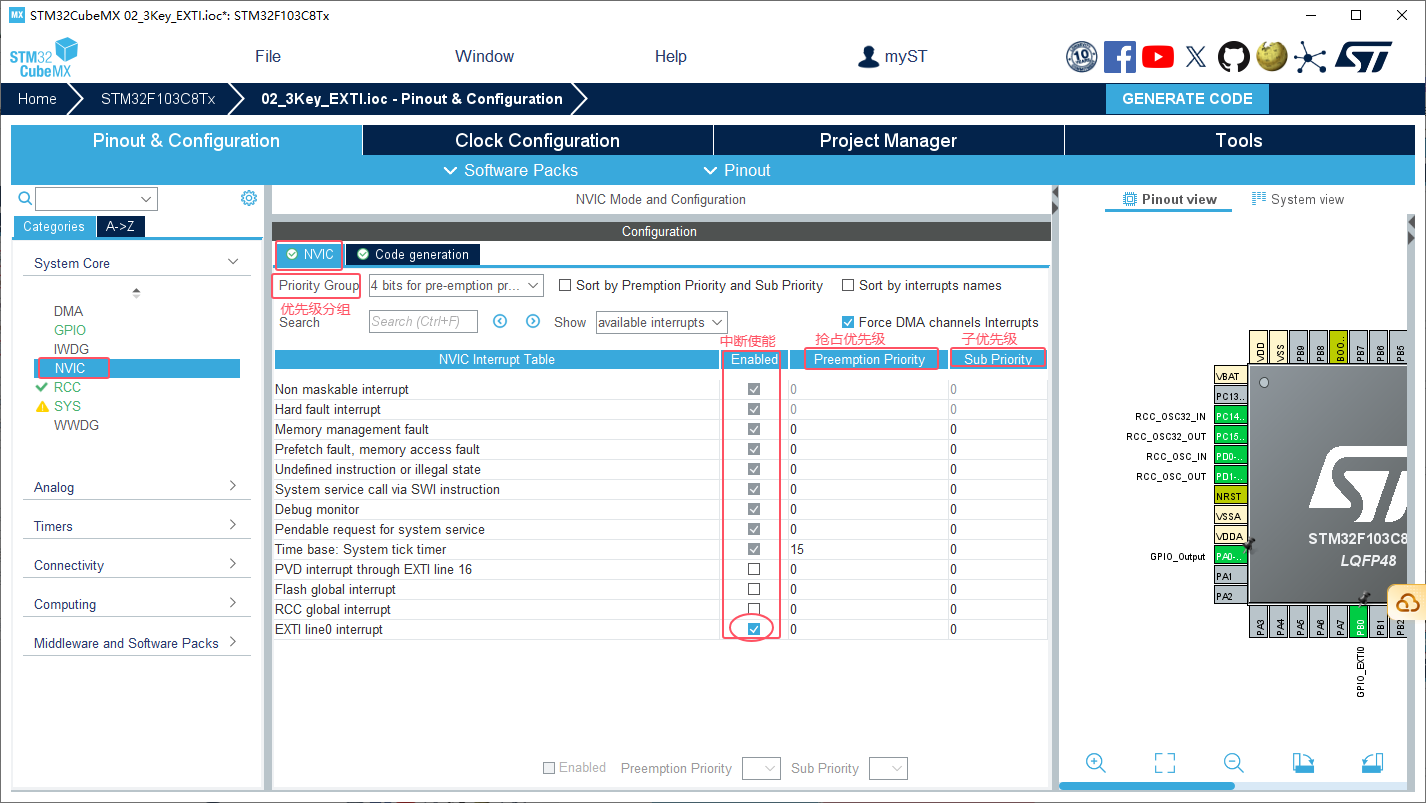The image size is (1426, 803).
Task: Open settings gear in categories panel
Action: (x=249, y=198)
